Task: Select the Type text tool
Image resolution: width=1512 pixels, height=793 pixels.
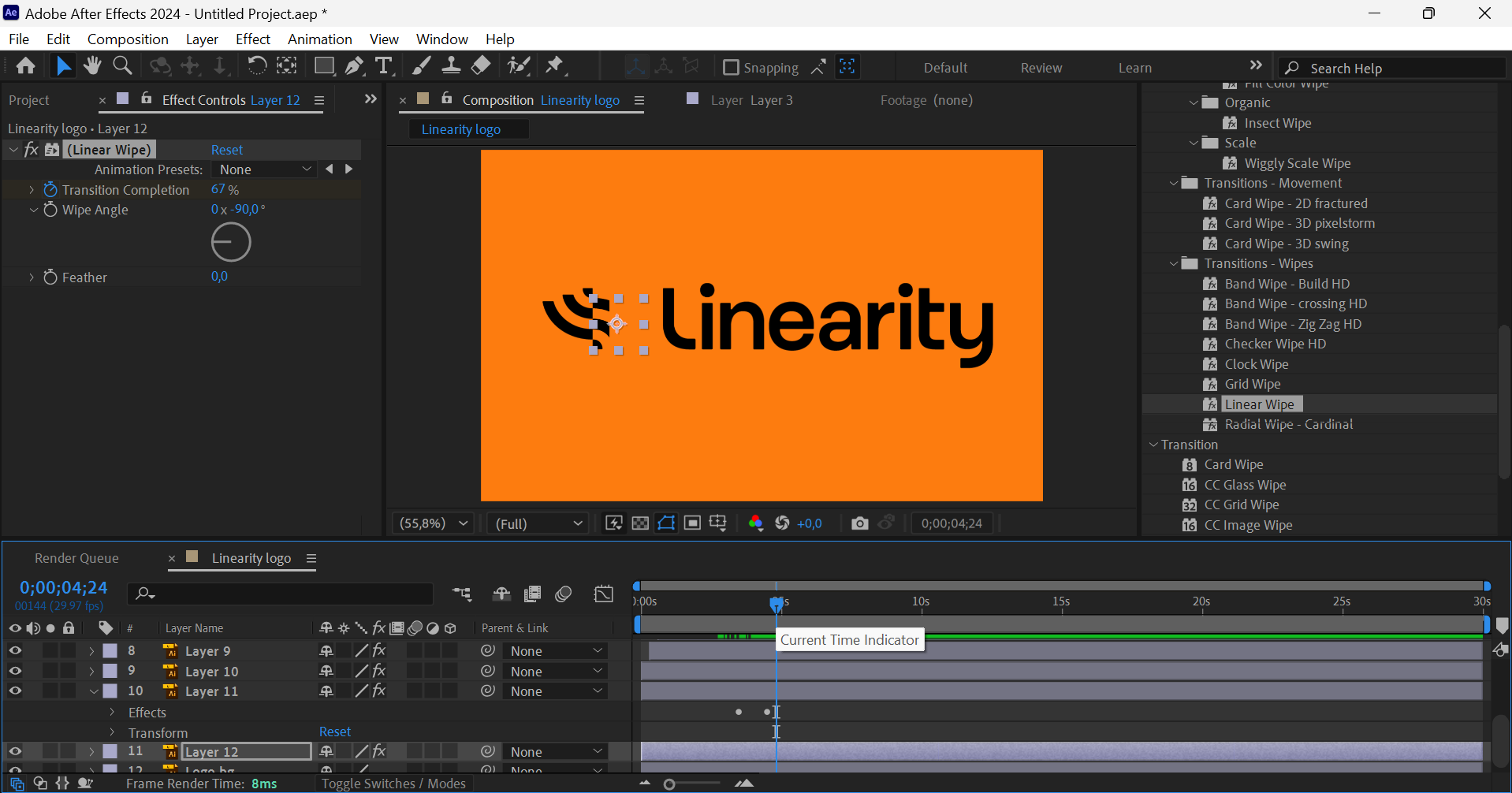Action: (384, 66)
